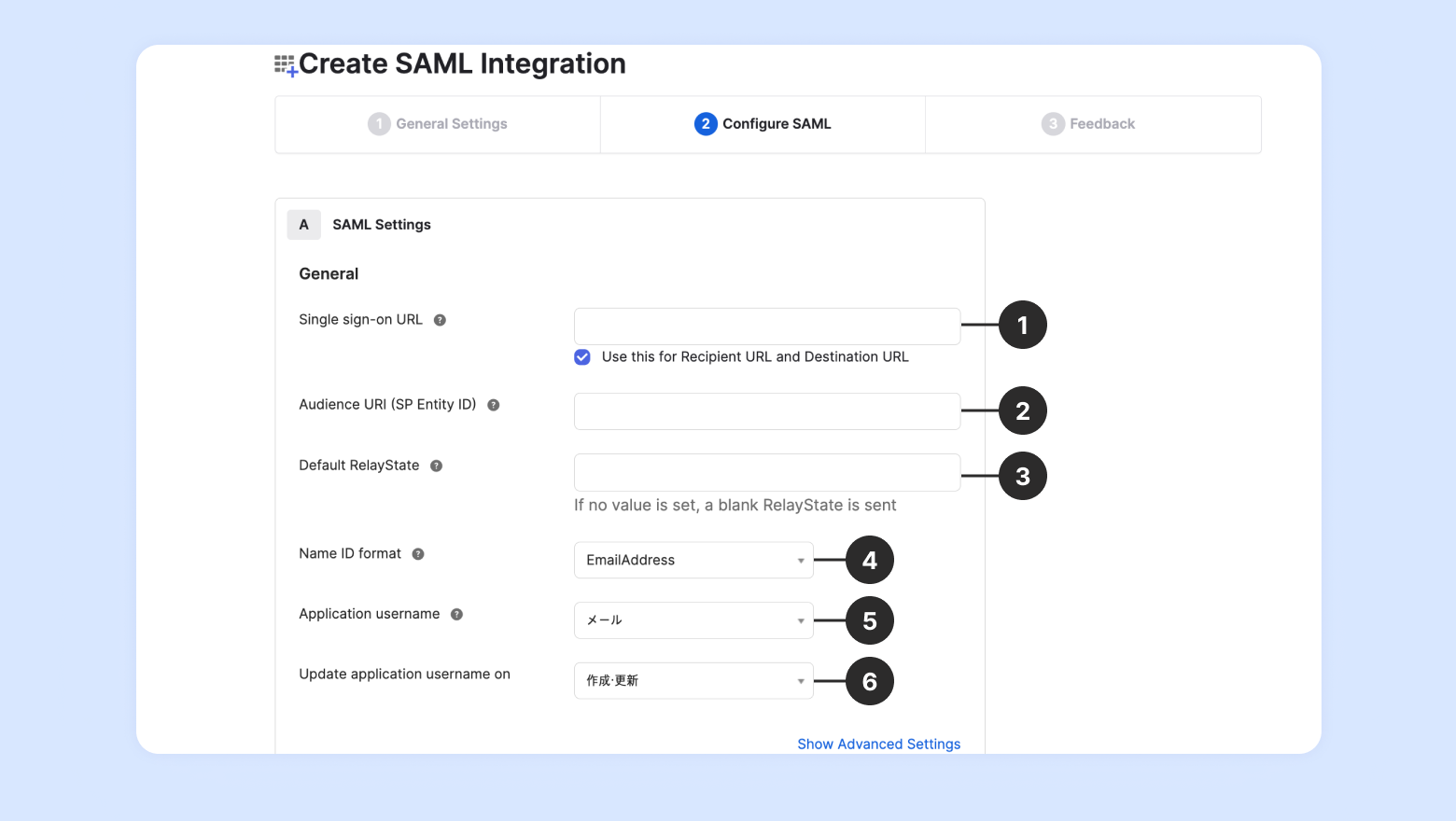Click the section A badge beside SAML Settings

[x=303, y=225]
